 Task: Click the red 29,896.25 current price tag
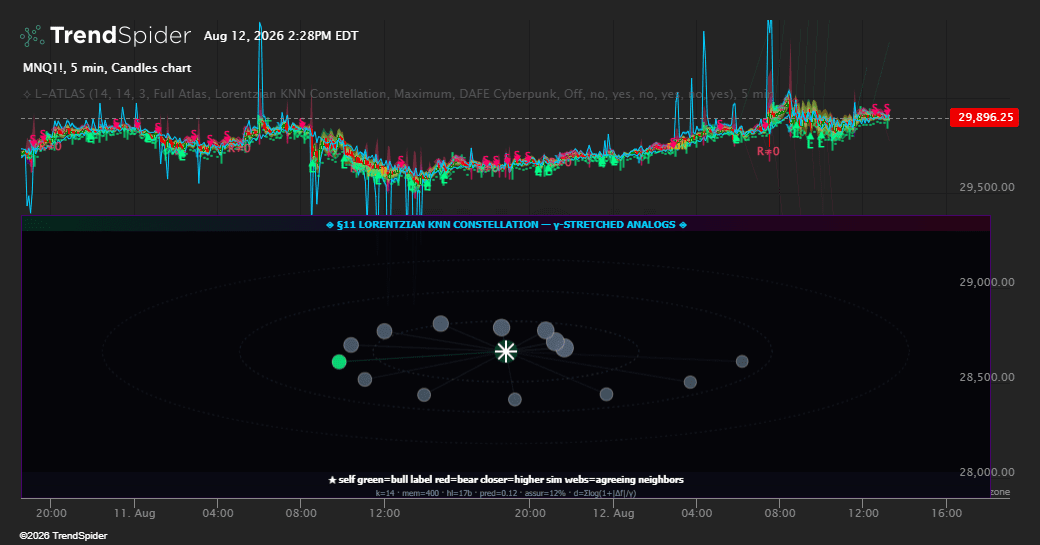(x=984, y=117)
